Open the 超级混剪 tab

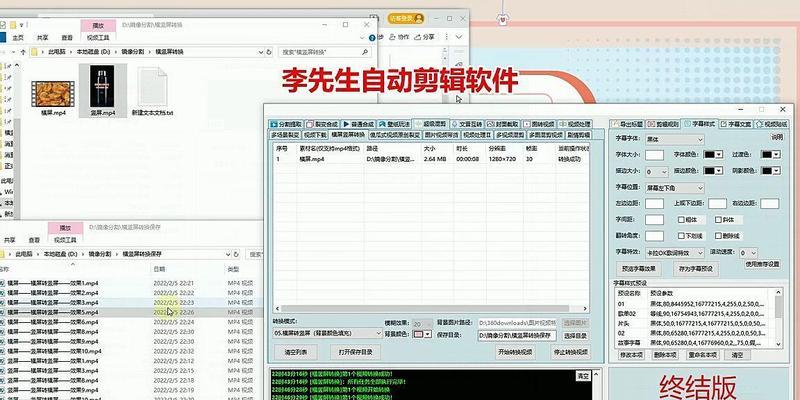click(x=431, y=124)
